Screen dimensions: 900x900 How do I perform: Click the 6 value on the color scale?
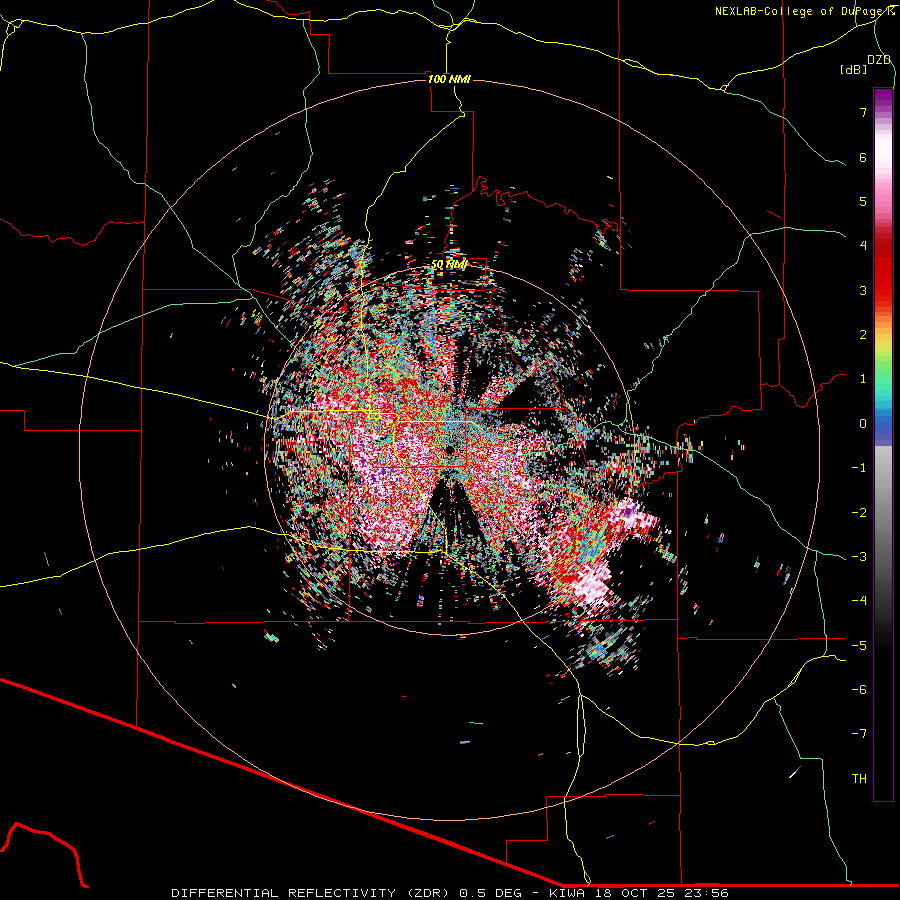(x=863, y=157)
